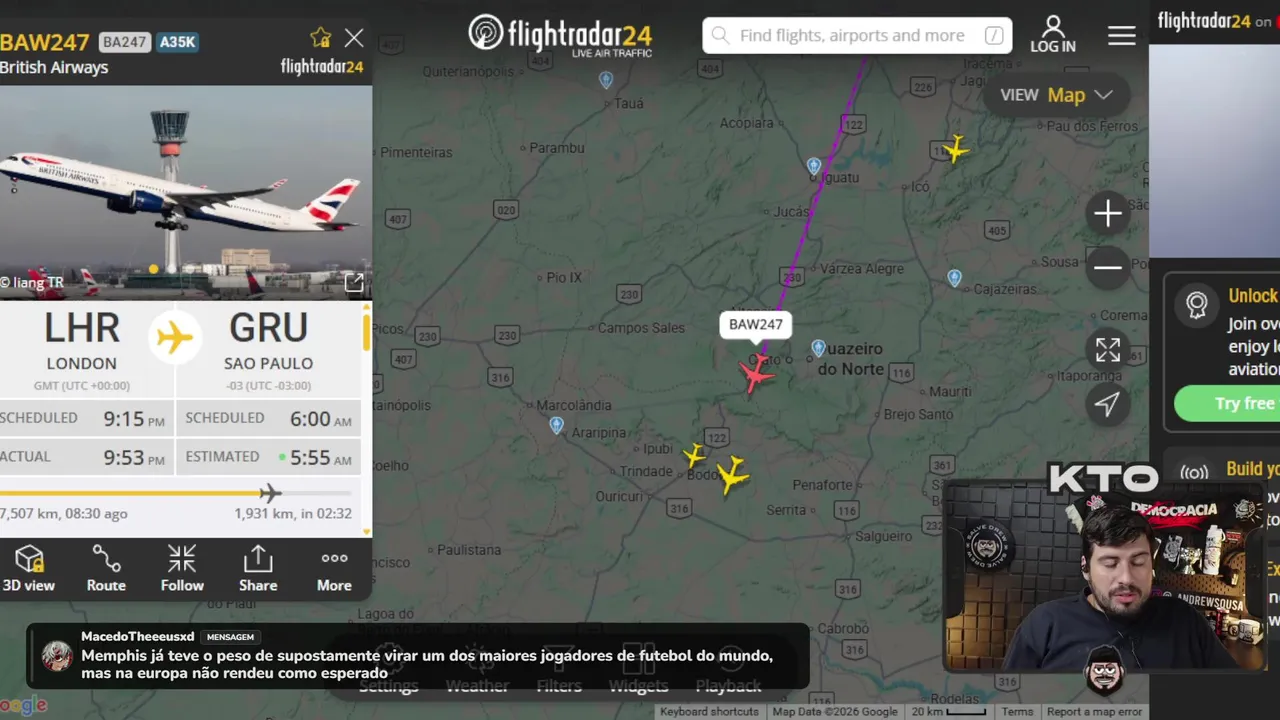This screenshot has height=720, width=1280.
Task: Select the red BAW247 plane on the map
Action: [755, 373]
